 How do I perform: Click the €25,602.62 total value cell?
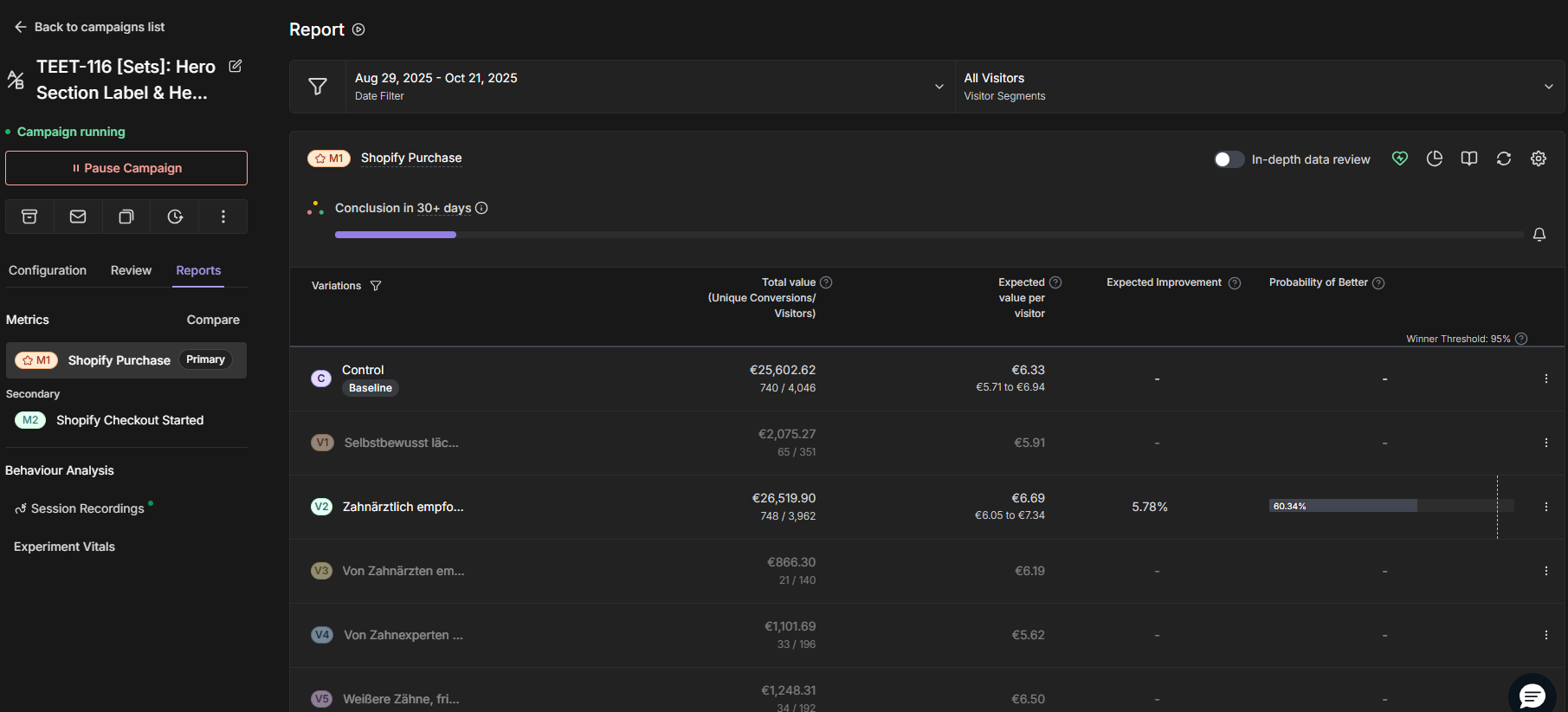pos(783,370)
